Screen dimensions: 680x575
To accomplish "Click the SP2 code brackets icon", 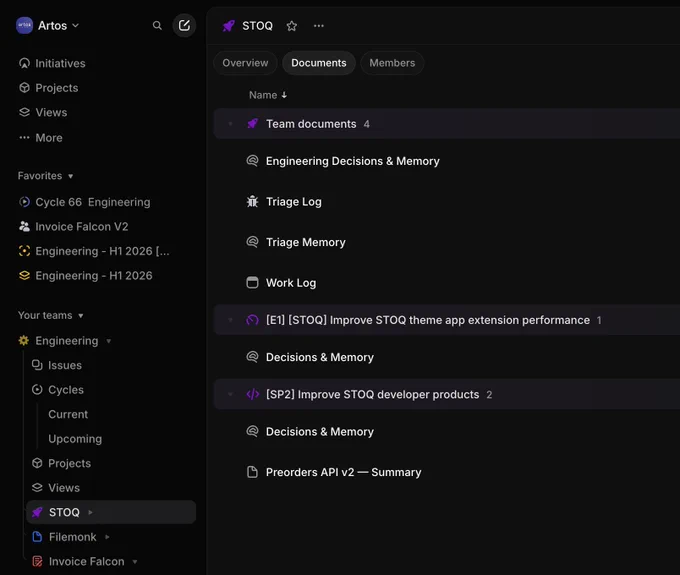I will pyautogui.click(x=252, y=394).
